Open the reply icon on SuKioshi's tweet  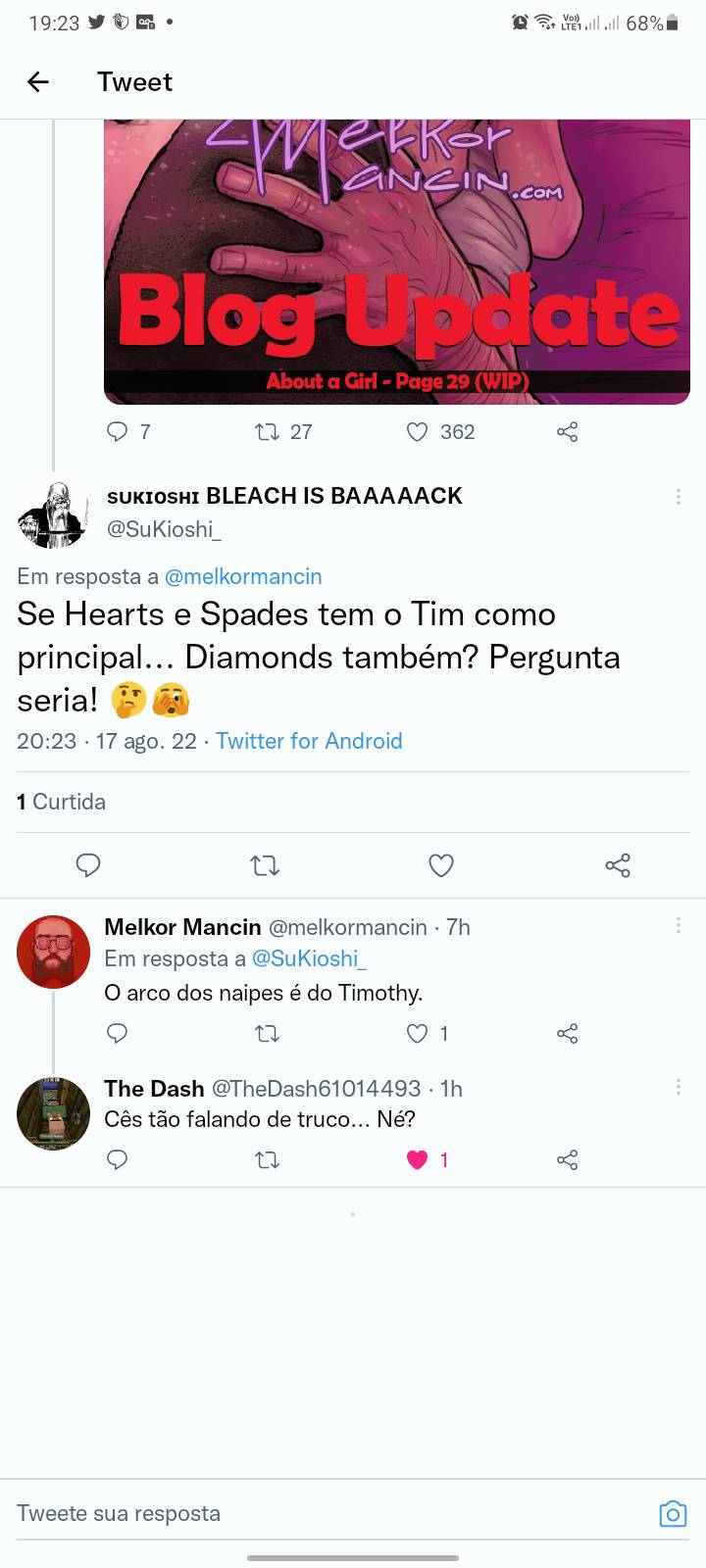[x=88, y=865]
